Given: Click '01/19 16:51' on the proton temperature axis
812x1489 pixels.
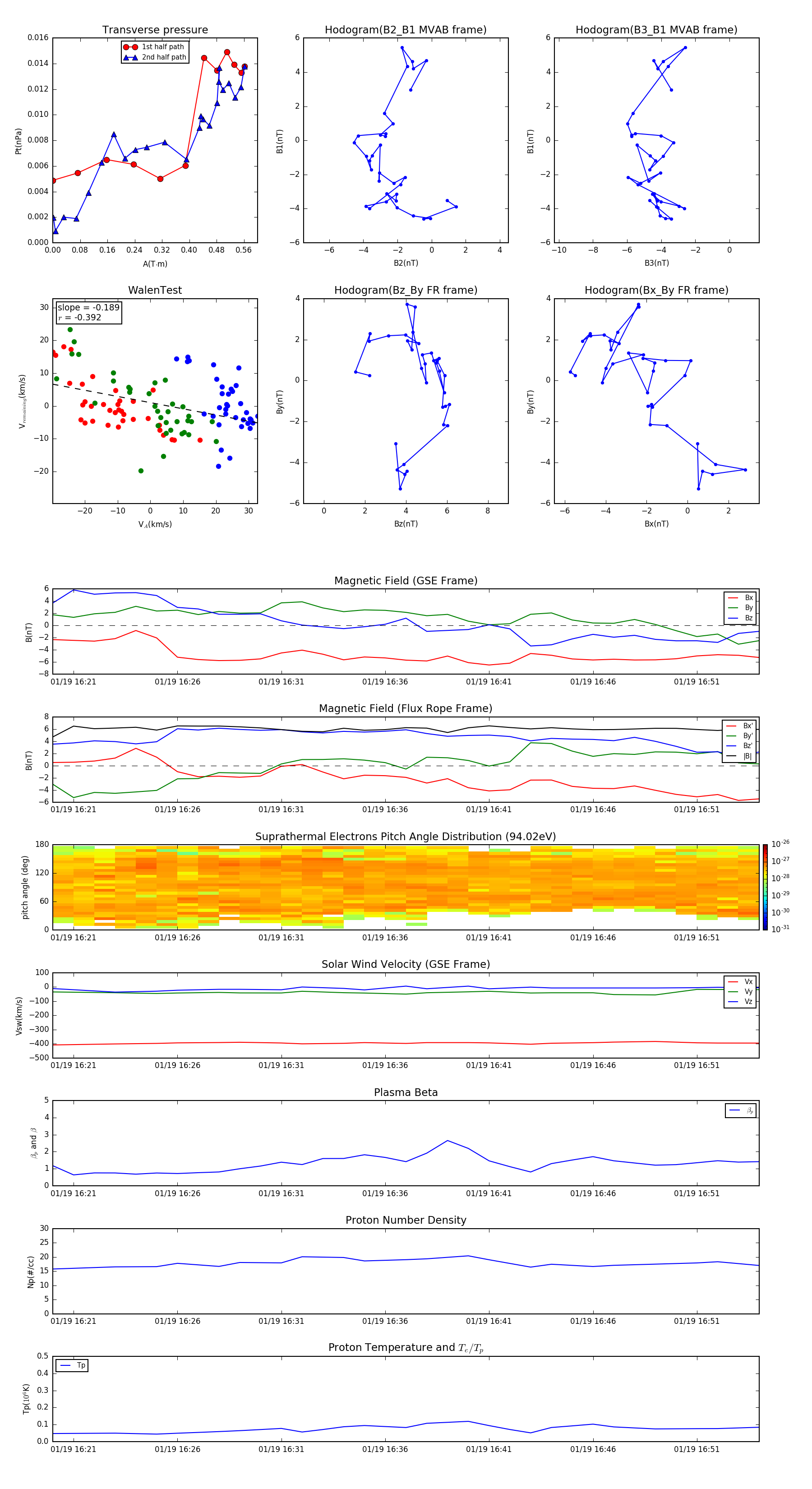Looking at the screenshot, I should (697, 1449).
